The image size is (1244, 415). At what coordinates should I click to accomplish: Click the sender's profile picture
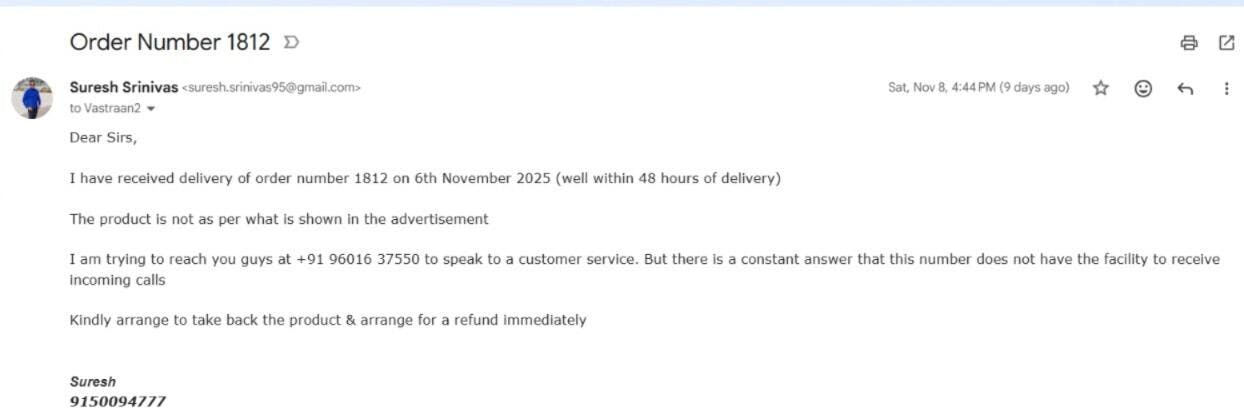pos(32,97)
